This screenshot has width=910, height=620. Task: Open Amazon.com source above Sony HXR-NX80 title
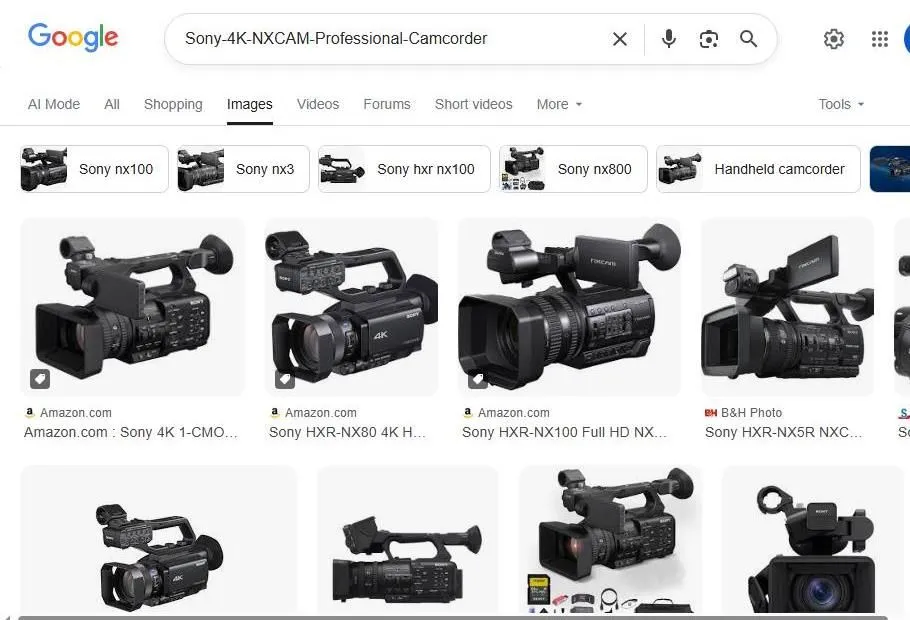click(313, 413)
